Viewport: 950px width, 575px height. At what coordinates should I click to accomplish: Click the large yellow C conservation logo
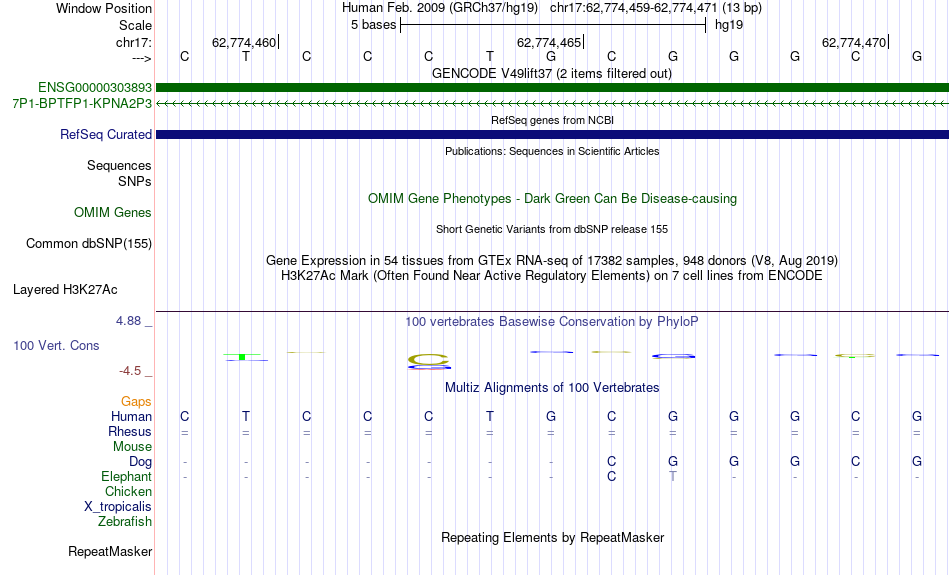coord(428,360)
